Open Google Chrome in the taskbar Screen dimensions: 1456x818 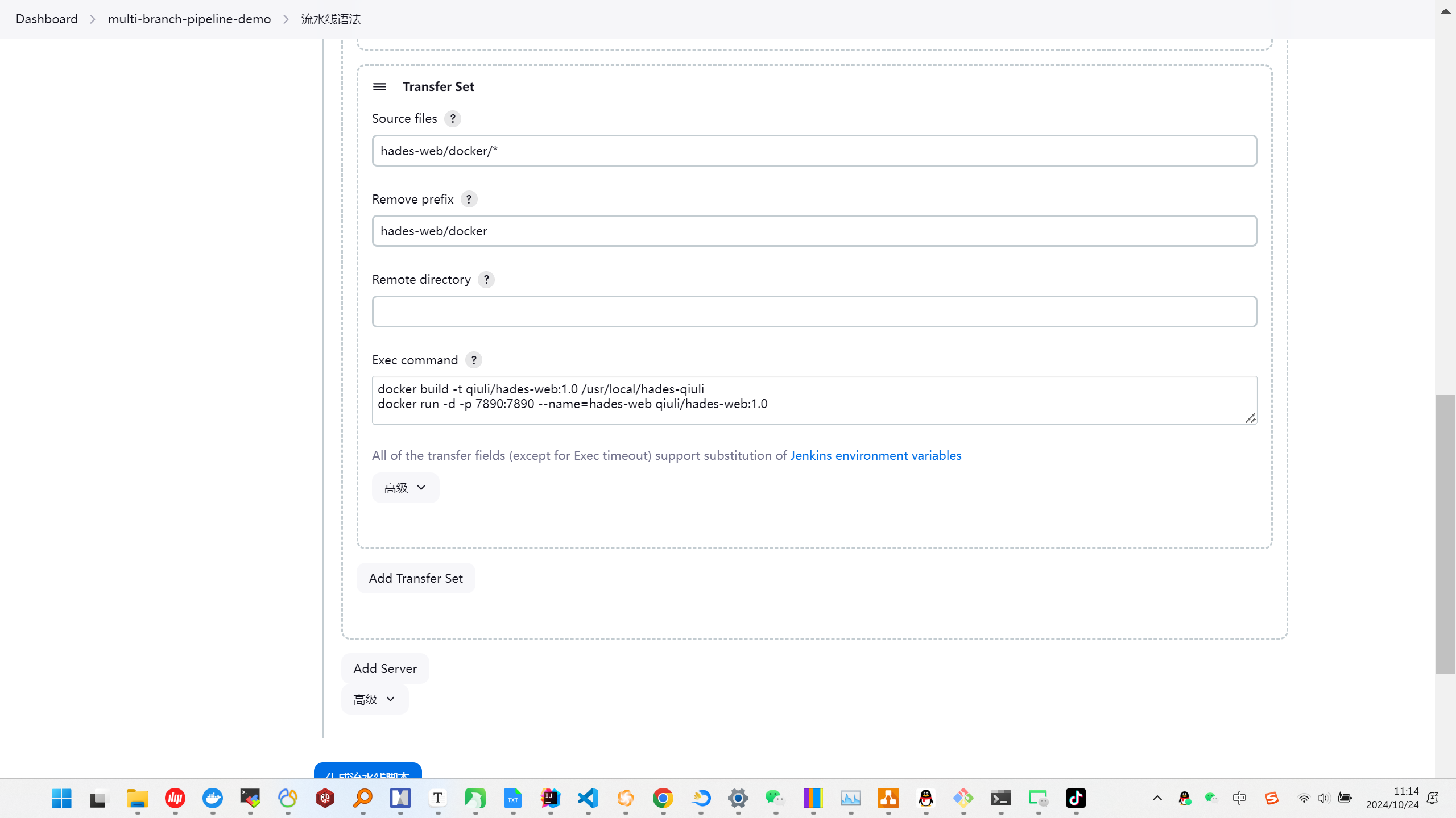[x=663, y=798]
